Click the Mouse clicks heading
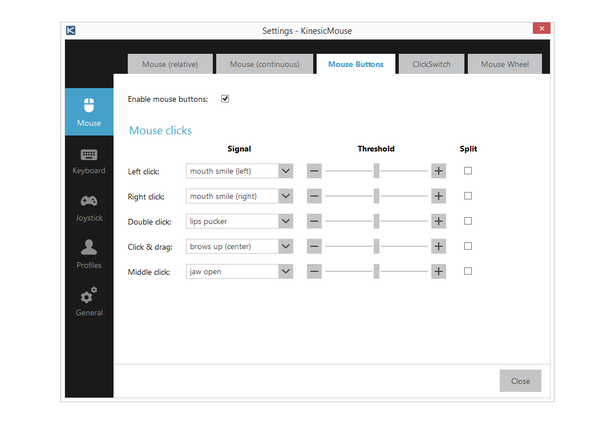 click(160, 130)
